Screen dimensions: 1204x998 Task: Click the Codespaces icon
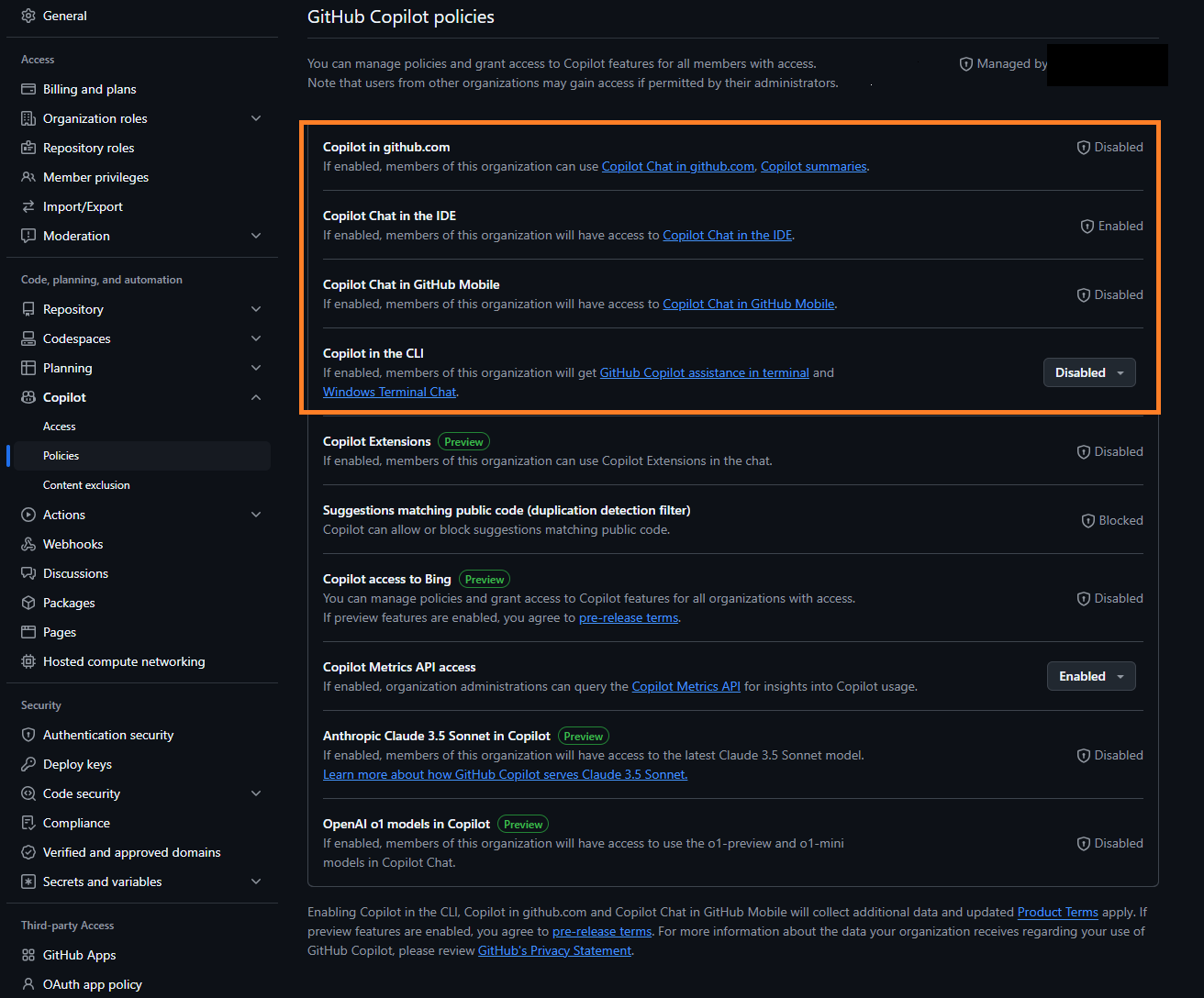coord(28,338)
